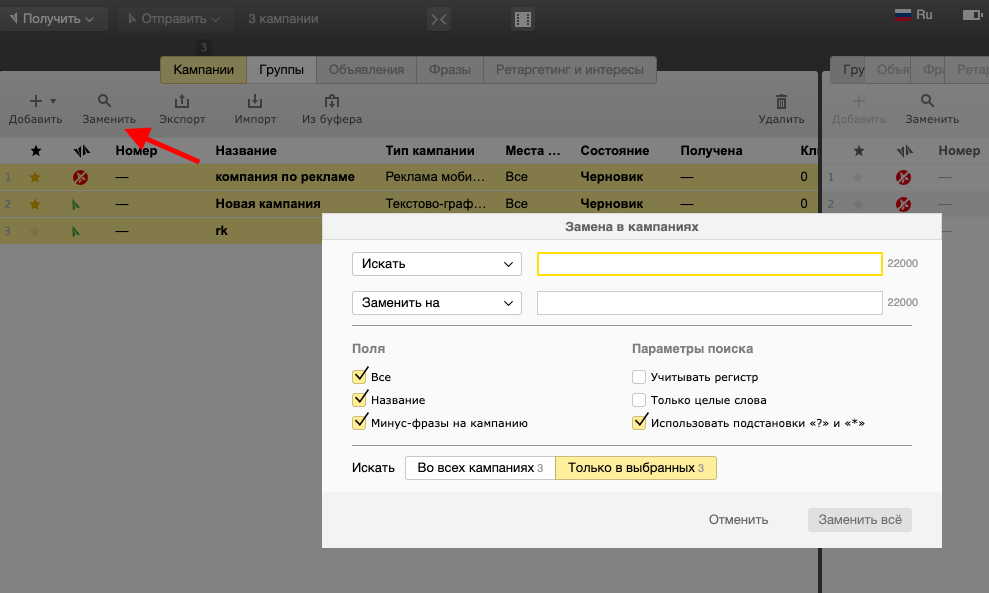Click the Текстово-граф… campaign type cell
989x593 pixels.
pyautogui.click(x=436, y=204)
